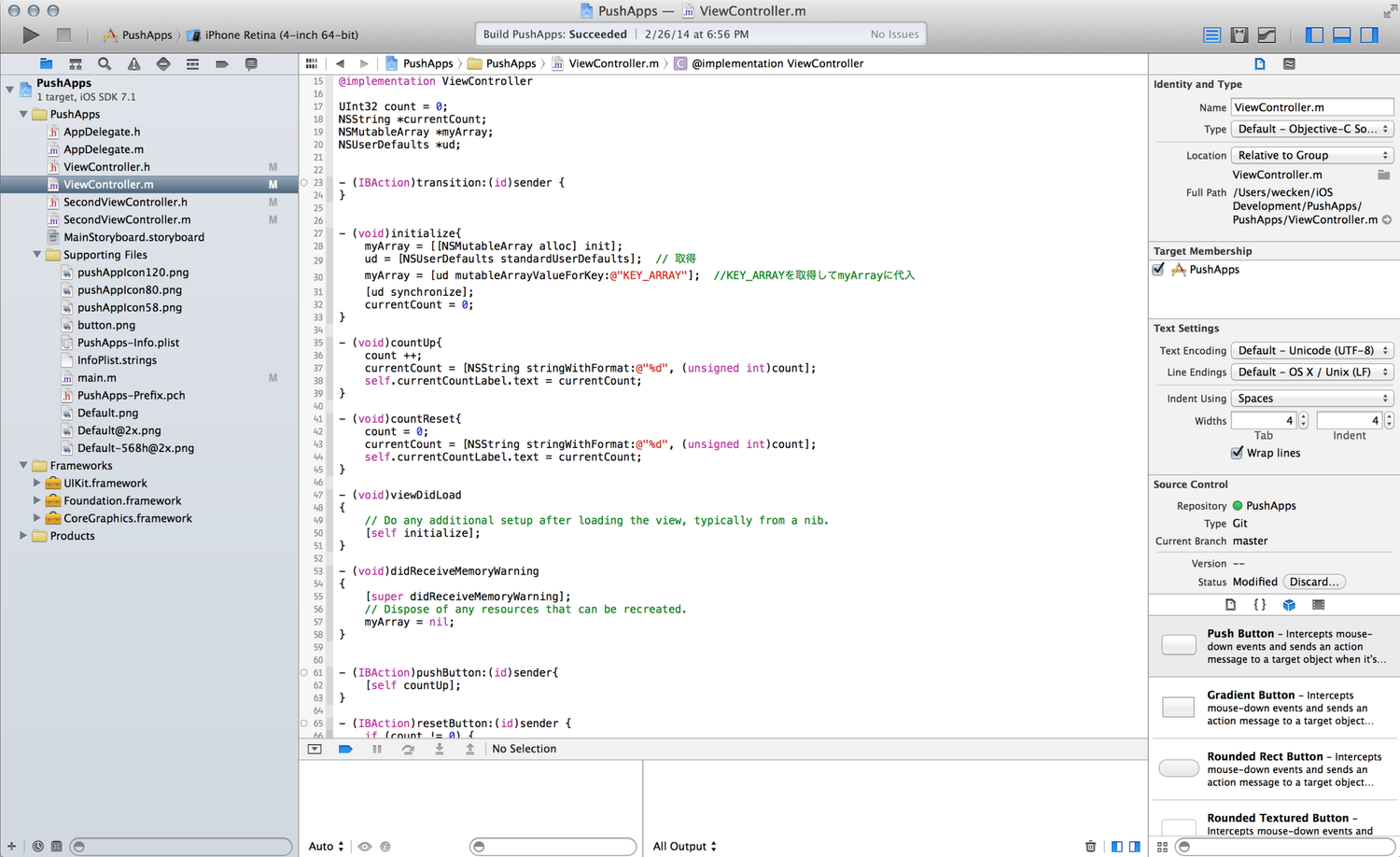This screenshot has width=1400, height=857.
Task: Toggle the right Utilities pane visibility
Action: pos(1369,35)
